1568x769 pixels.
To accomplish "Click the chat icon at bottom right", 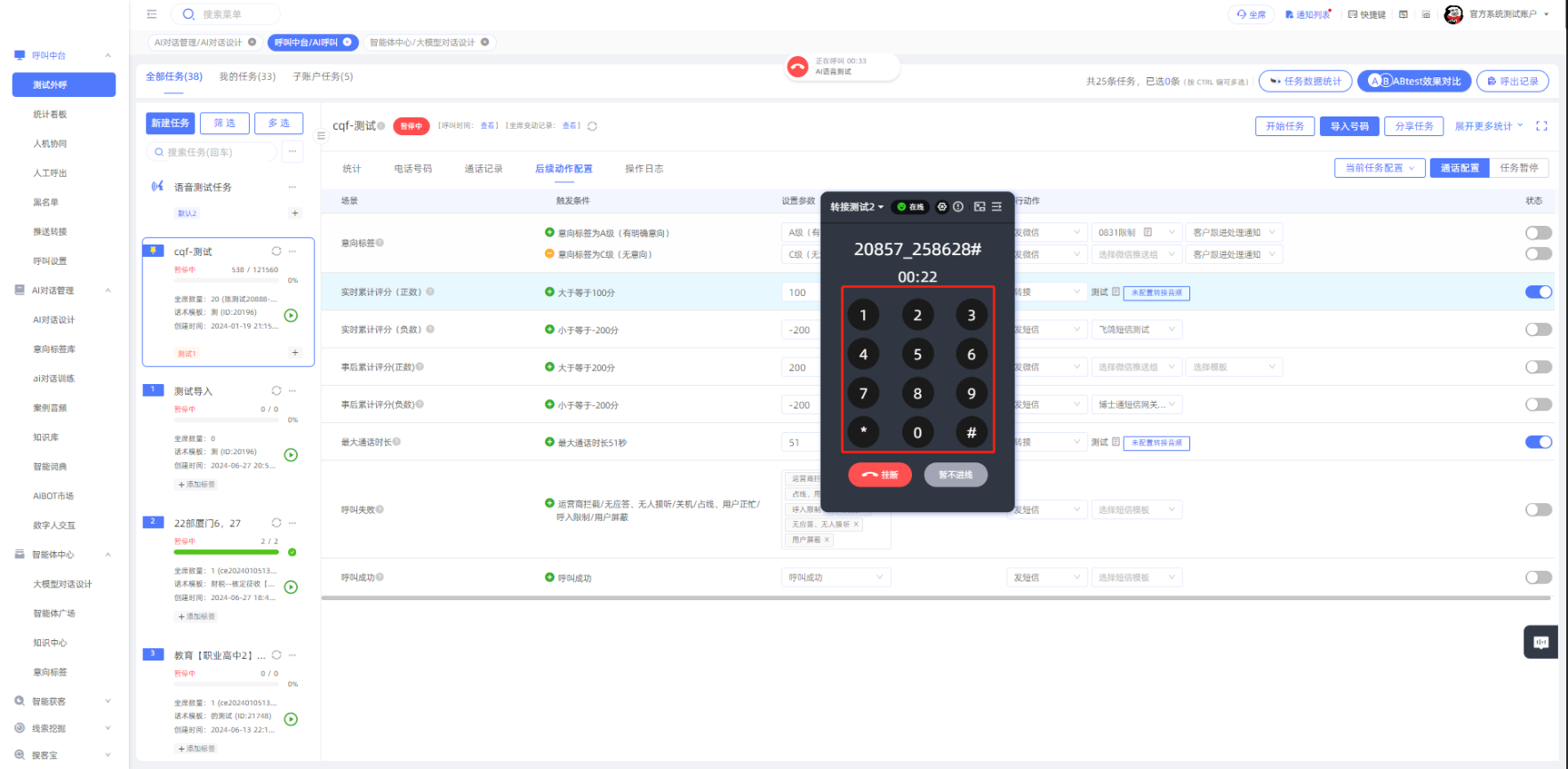I will pyautogui.click(x=1540, y=642).
